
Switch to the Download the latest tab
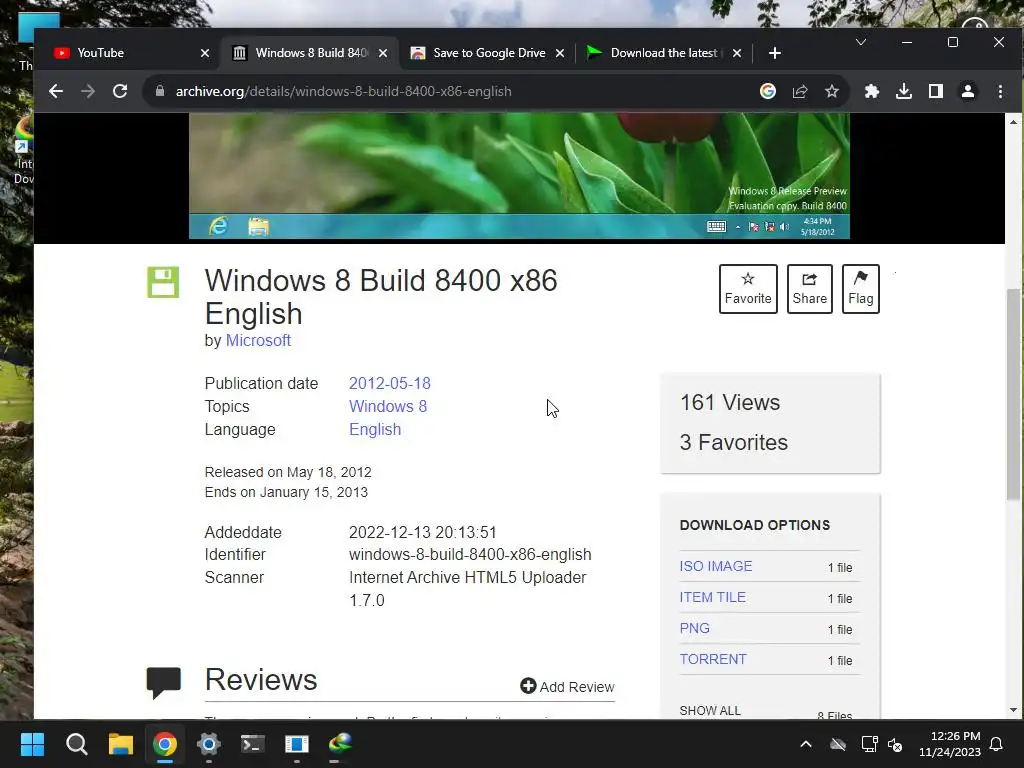click(x=664, y=53)
